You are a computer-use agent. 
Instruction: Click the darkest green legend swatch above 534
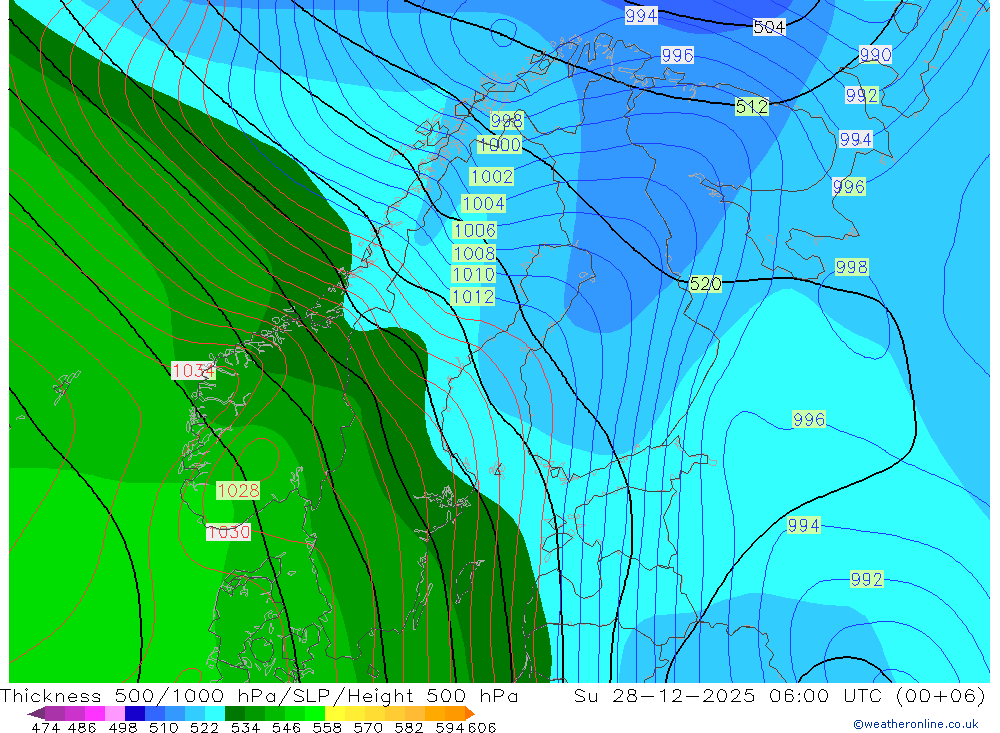click(x=235, y=713)
